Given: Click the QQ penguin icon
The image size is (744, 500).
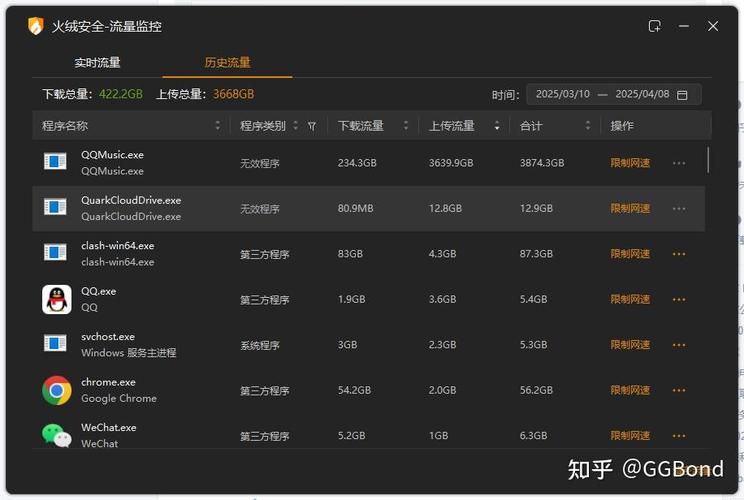Looking at the screenshot, I should click(56, 299).
